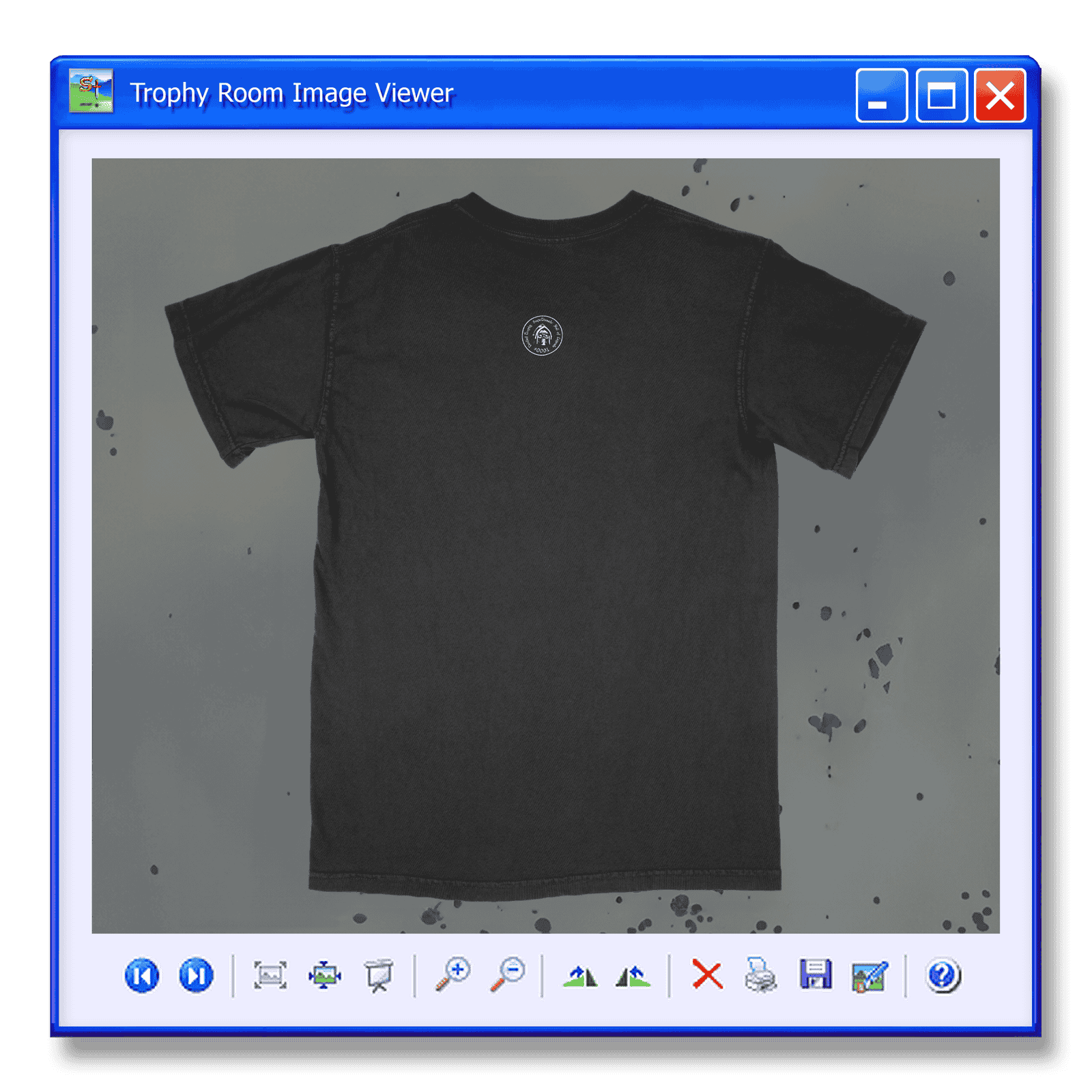Start the slideshow presentation icon
The image size is (1092, 1092).
(378, 975)
